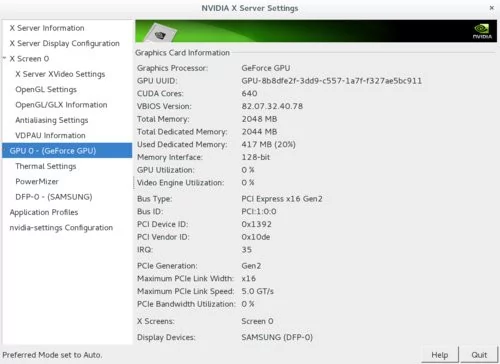Select the X Screen 0 entry
Image resolution: width=500 pixels, height=364 pixels.
coord(29,59)
